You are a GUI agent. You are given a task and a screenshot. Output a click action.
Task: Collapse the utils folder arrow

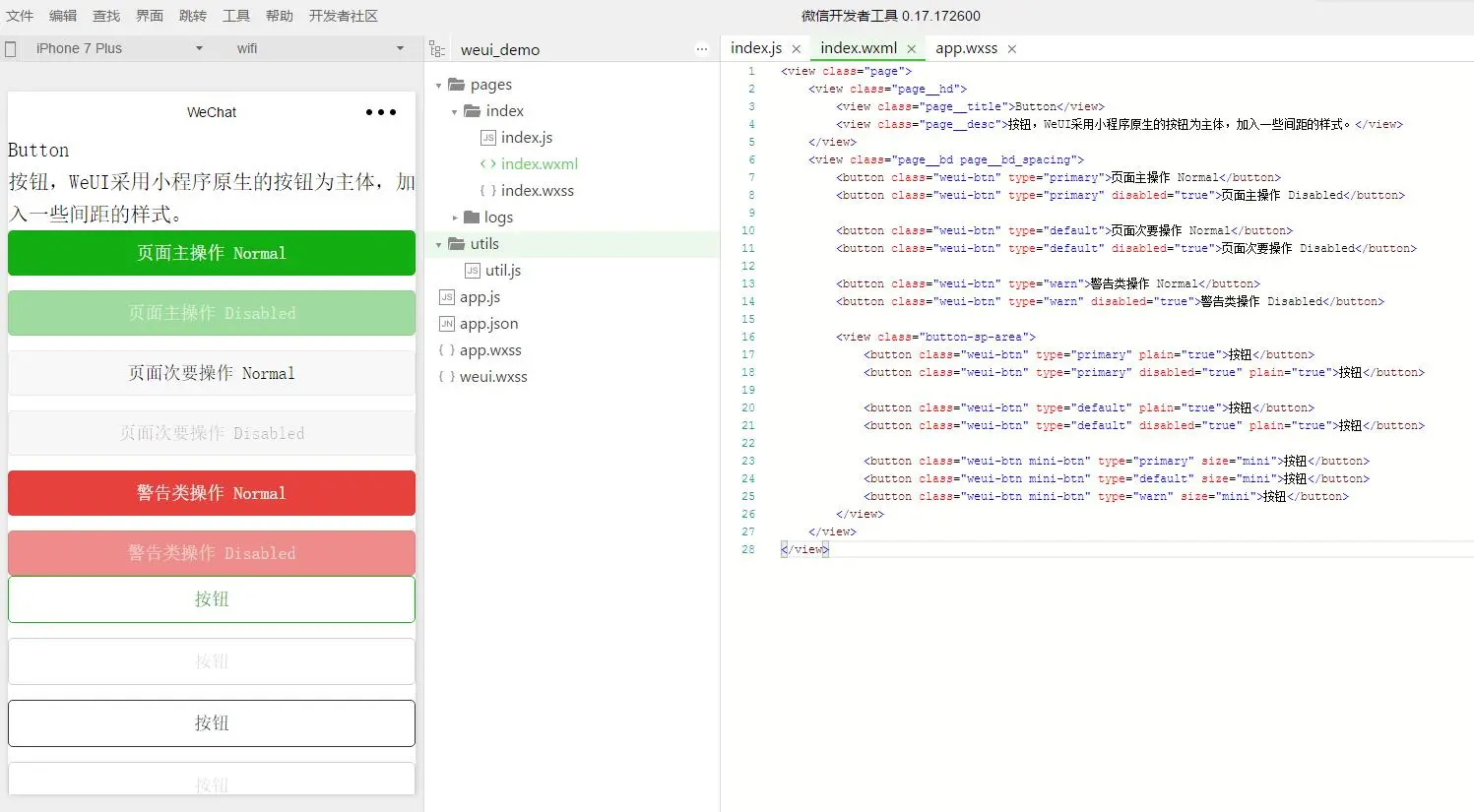(x=438, y=245)
